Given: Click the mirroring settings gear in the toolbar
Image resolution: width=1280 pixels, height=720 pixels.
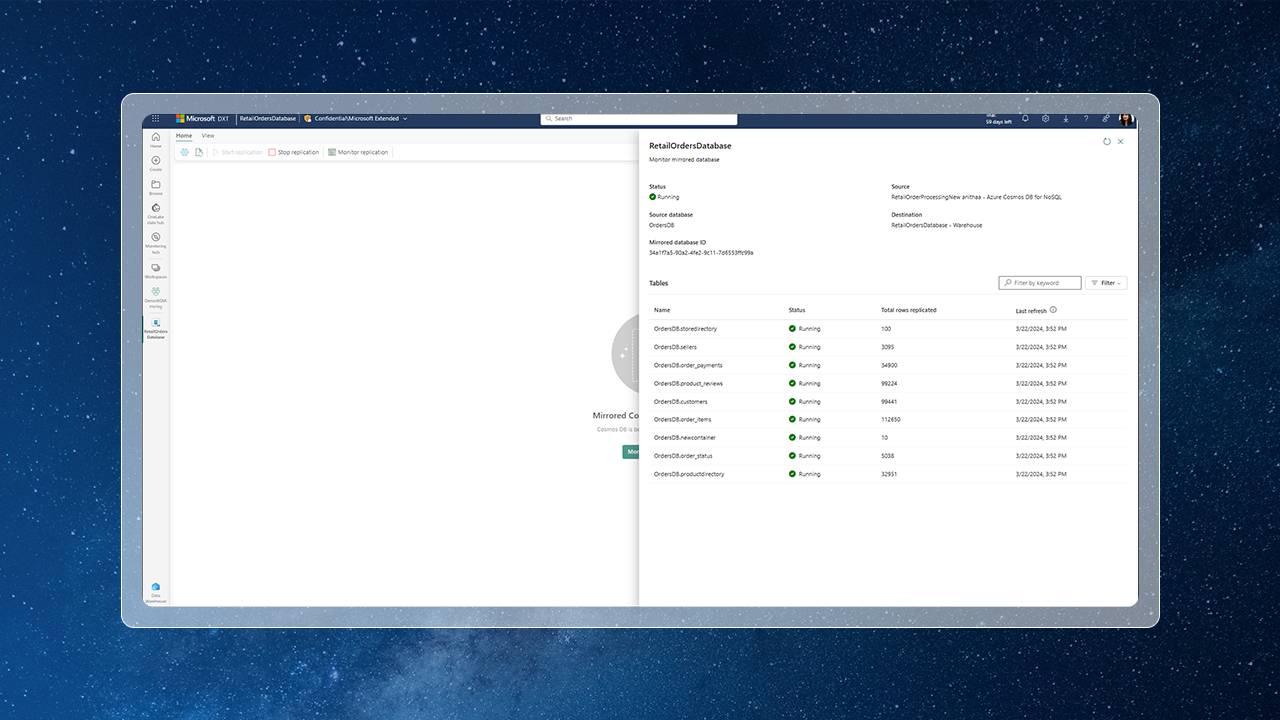Looking at the screenshot, I should [185, 152].
